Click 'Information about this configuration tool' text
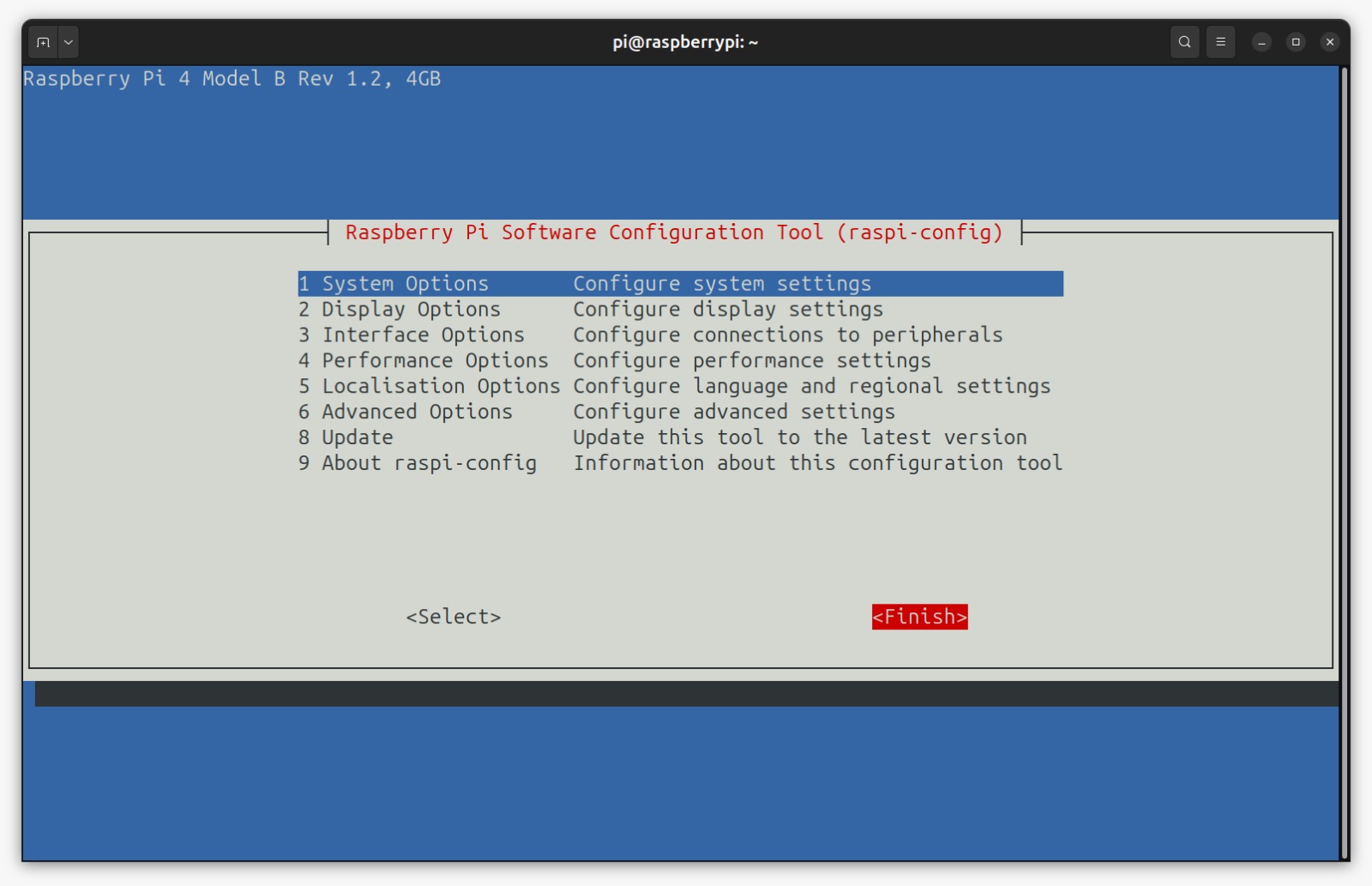 [x=818, y=463]
